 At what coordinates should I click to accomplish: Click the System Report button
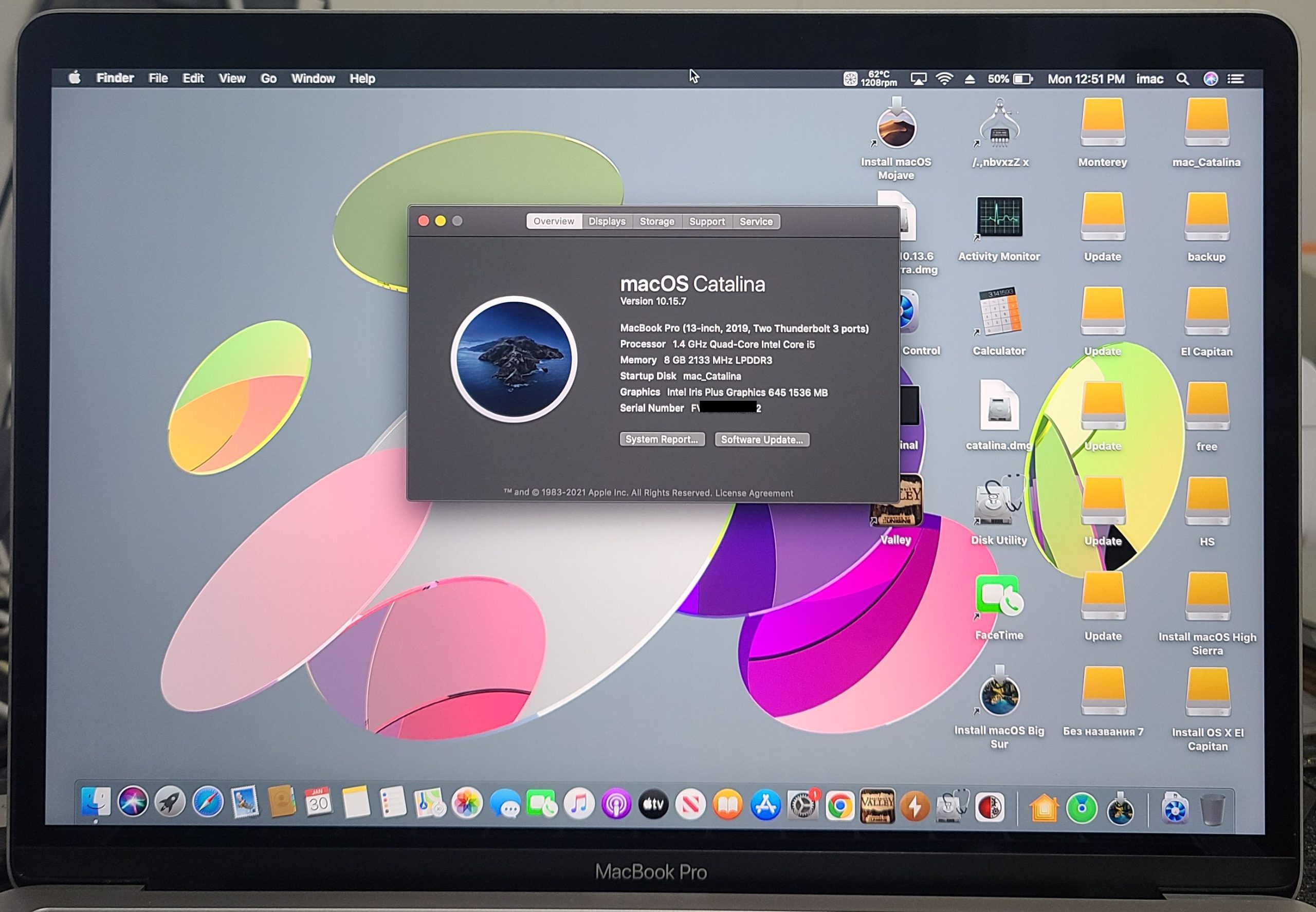662,439
